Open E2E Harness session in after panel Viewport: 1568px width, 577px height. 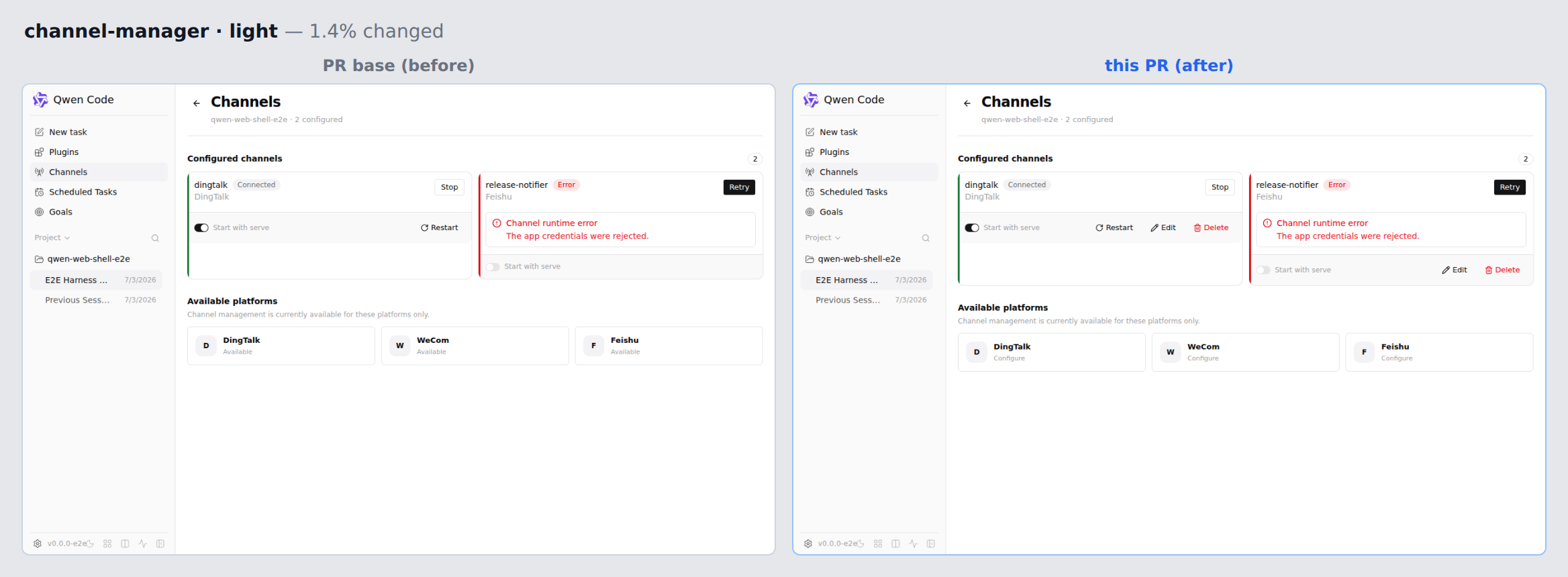[x=867, y=280]
